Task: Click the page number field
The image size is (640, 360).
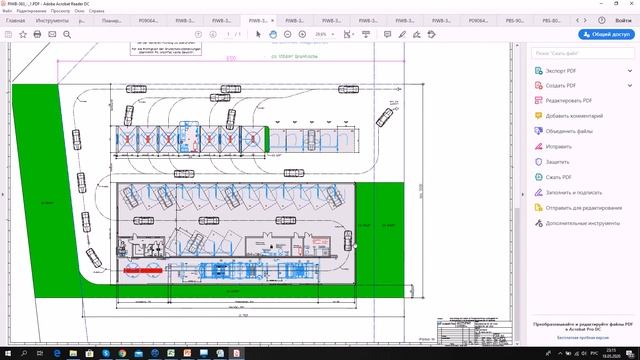Action: pos(229,34)
